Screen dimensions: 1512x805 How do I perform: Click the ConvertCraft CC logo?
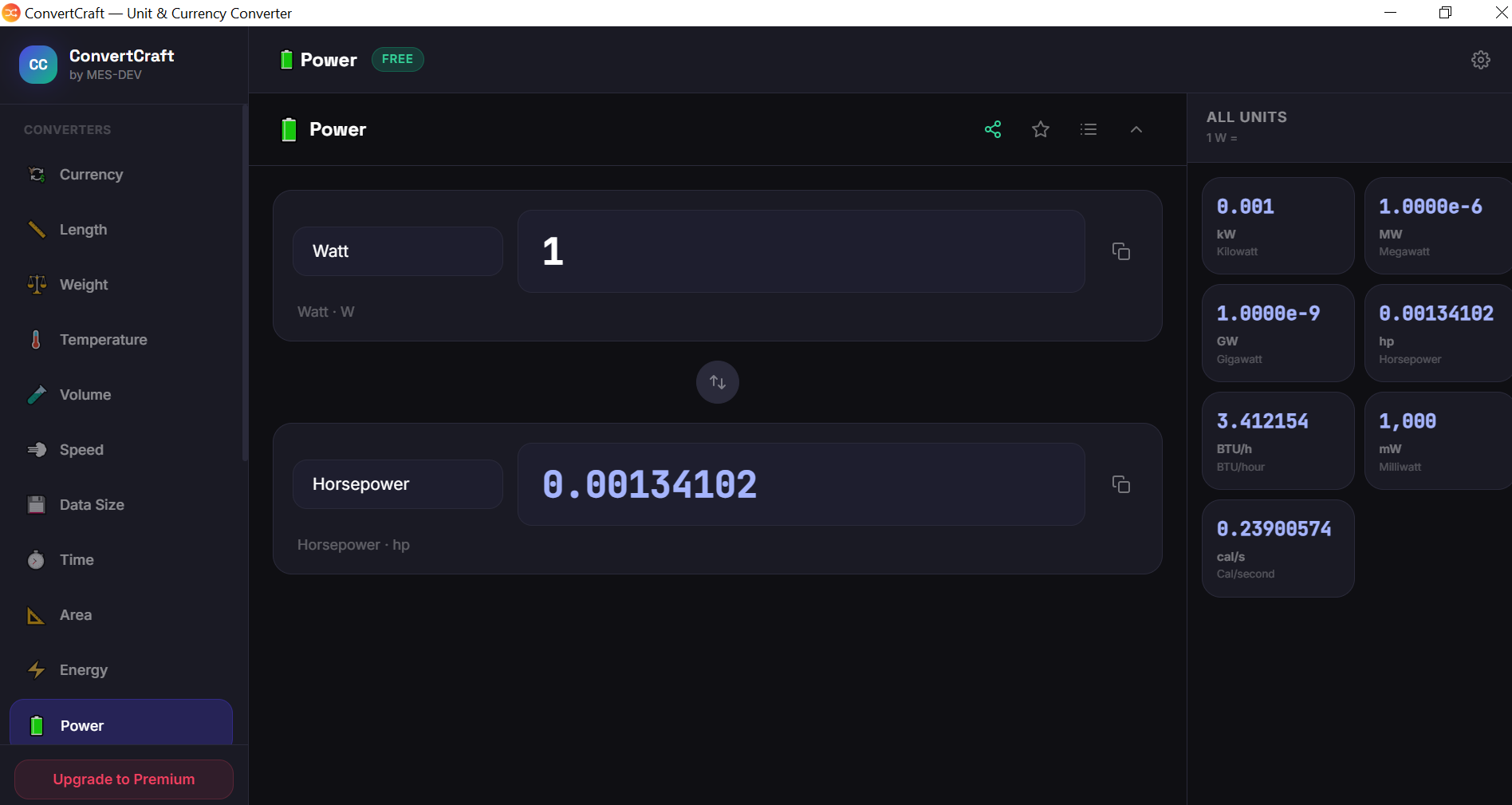[38, 65]
